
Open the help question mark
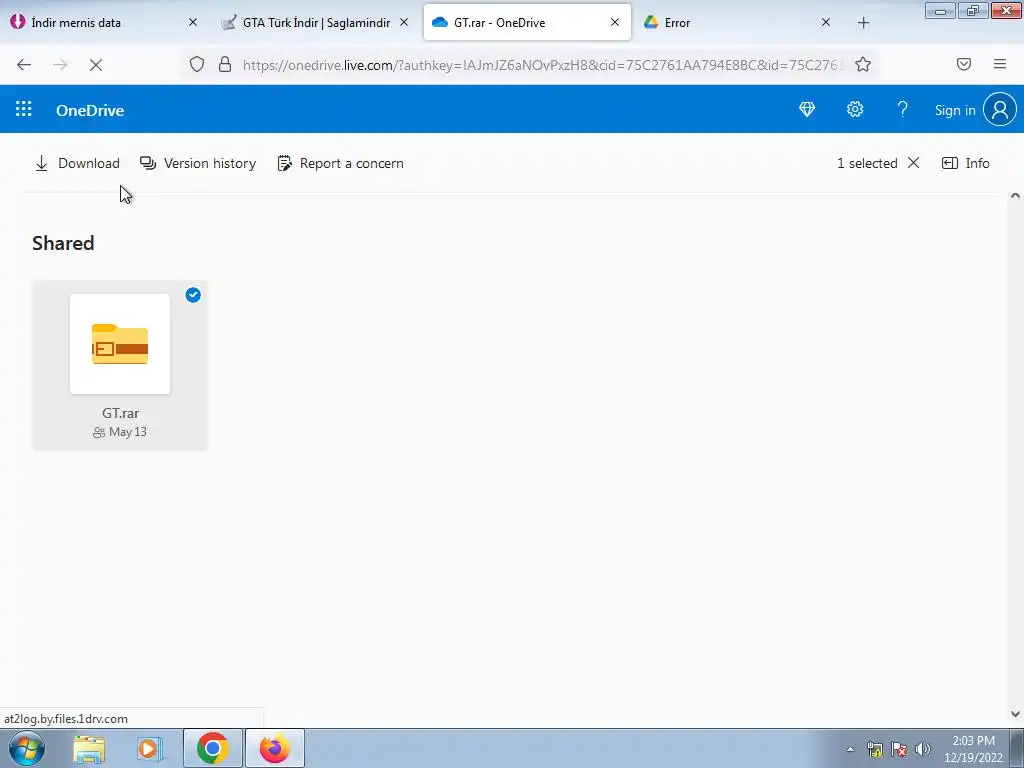click(903, 110)
